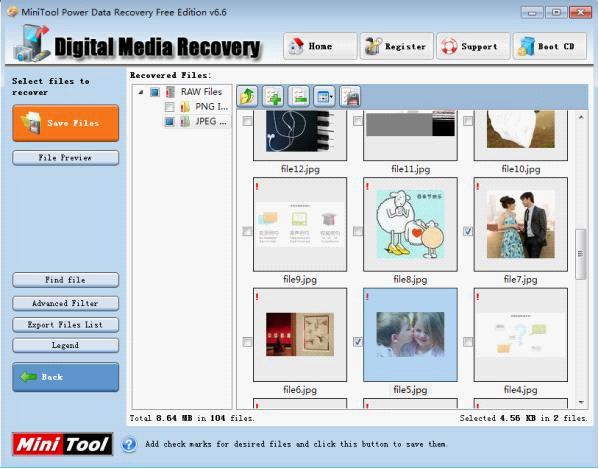599x469 pixels.
Task: Click the Total 8.64 MB status text
Action: [191, 418]
